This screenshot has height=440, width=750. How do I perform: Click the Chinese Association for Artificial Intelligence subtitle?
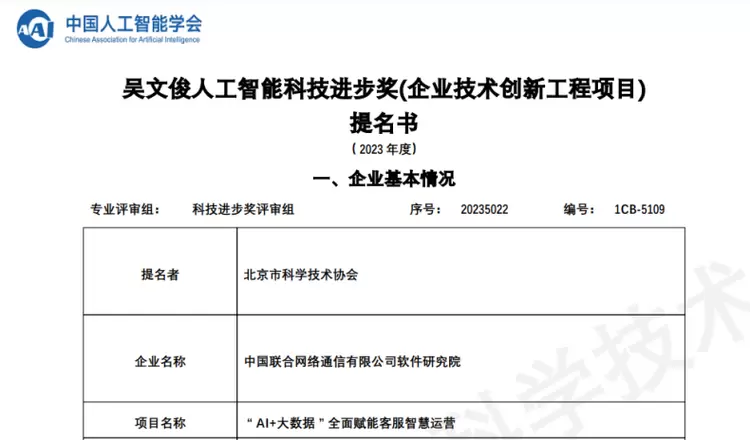[x=132, y=42]
